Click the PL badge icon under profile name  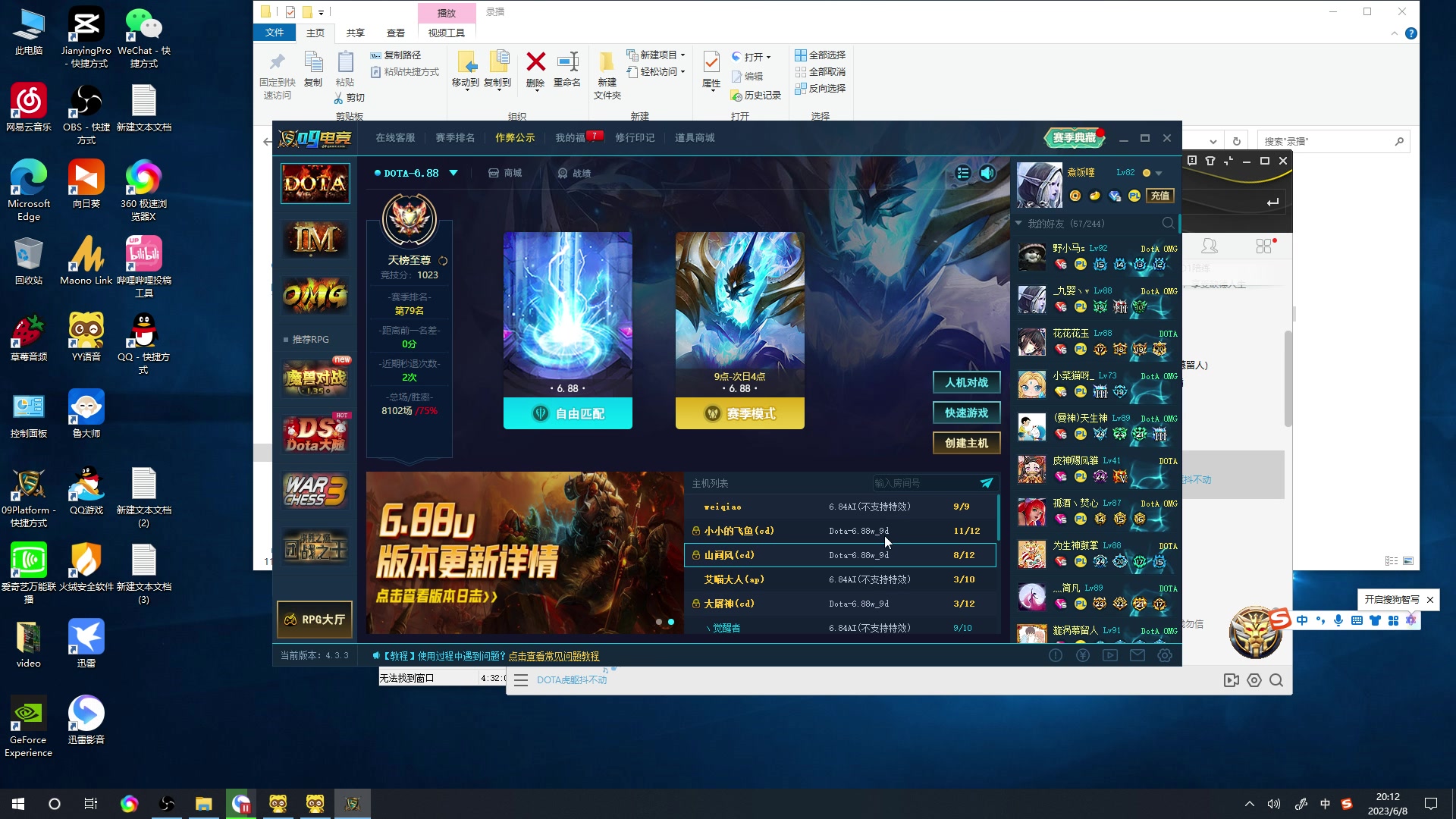coord(1134,196)
